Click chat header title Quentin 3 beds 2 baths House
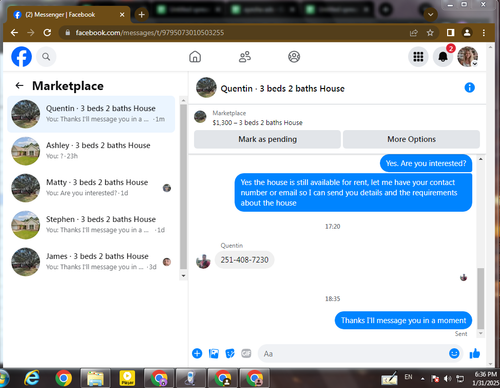 283,89
